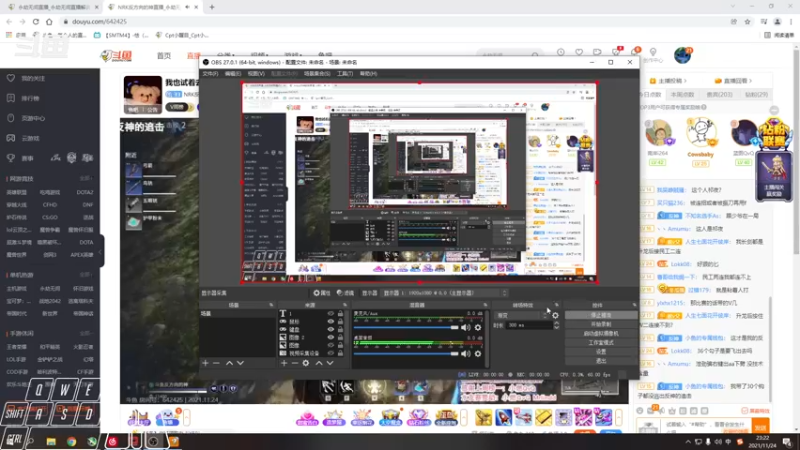Move scene down with the arrow in OBS Scenes panel

(240, 363)
